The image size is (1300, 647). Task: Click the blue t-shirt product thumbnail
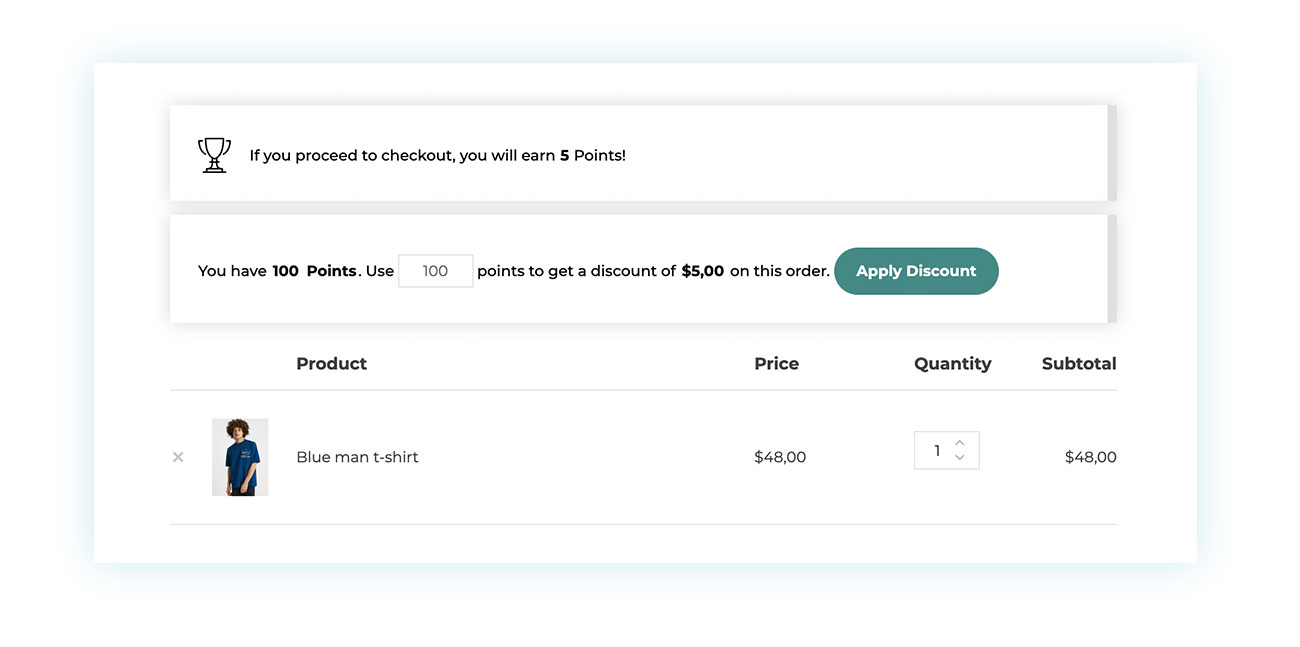coord(240,457)
